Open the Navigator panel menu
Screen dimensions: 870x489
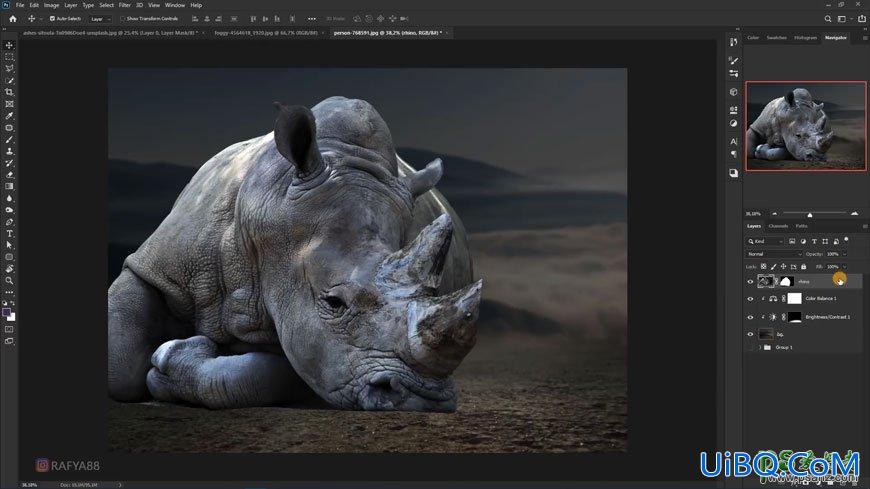pyautogui.click(x=864, y=38)
